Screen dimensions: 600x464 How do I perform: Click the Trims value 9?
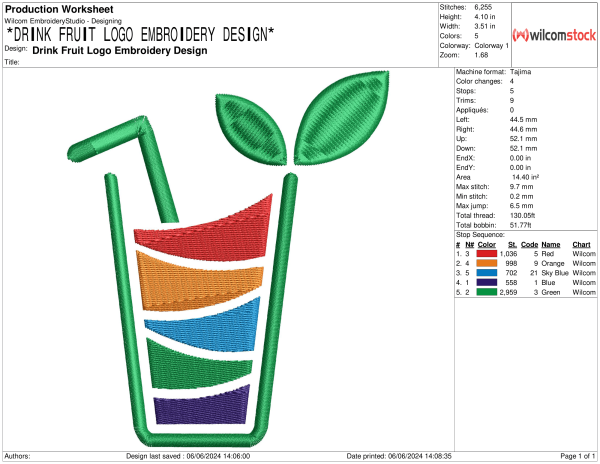point(512,100)
